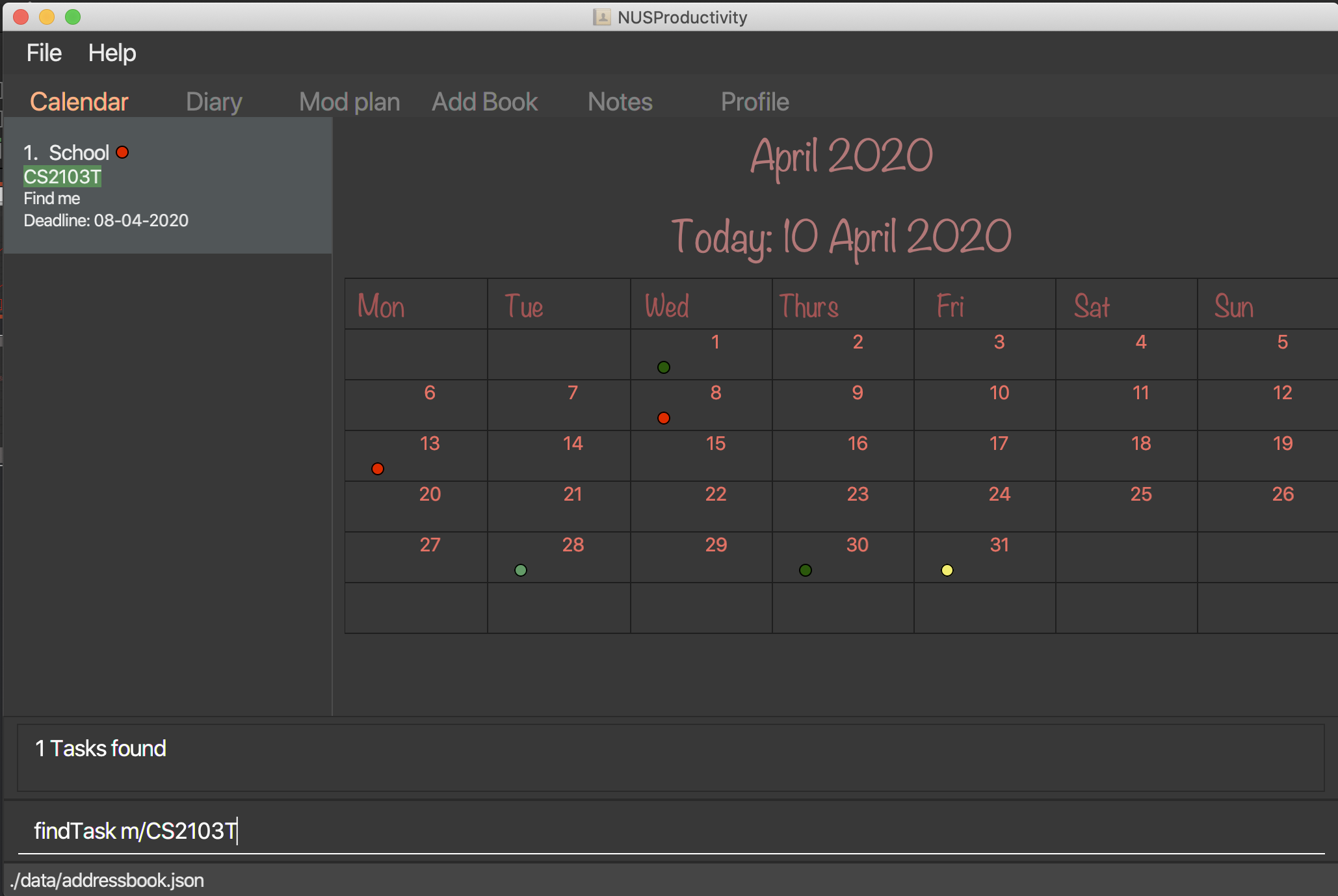Open the Help menu
The width and height of the screenshot is (1338, 896).
(x=111, y=53)
